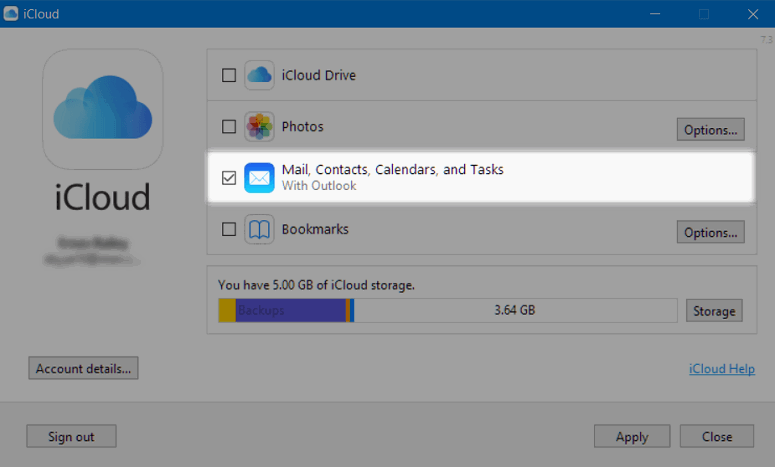The image size is (775, 467).
Task: Open the iCloud Help link
Action: coord(721,369)
